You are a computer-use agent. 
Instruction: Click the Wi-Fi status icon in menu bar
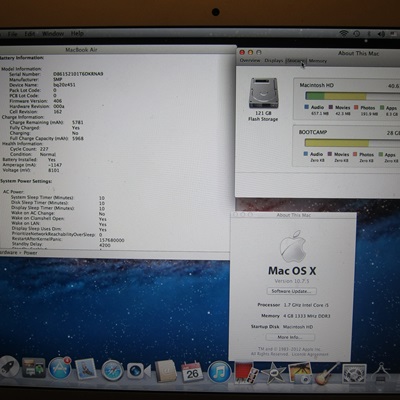[x=343, y=34]
